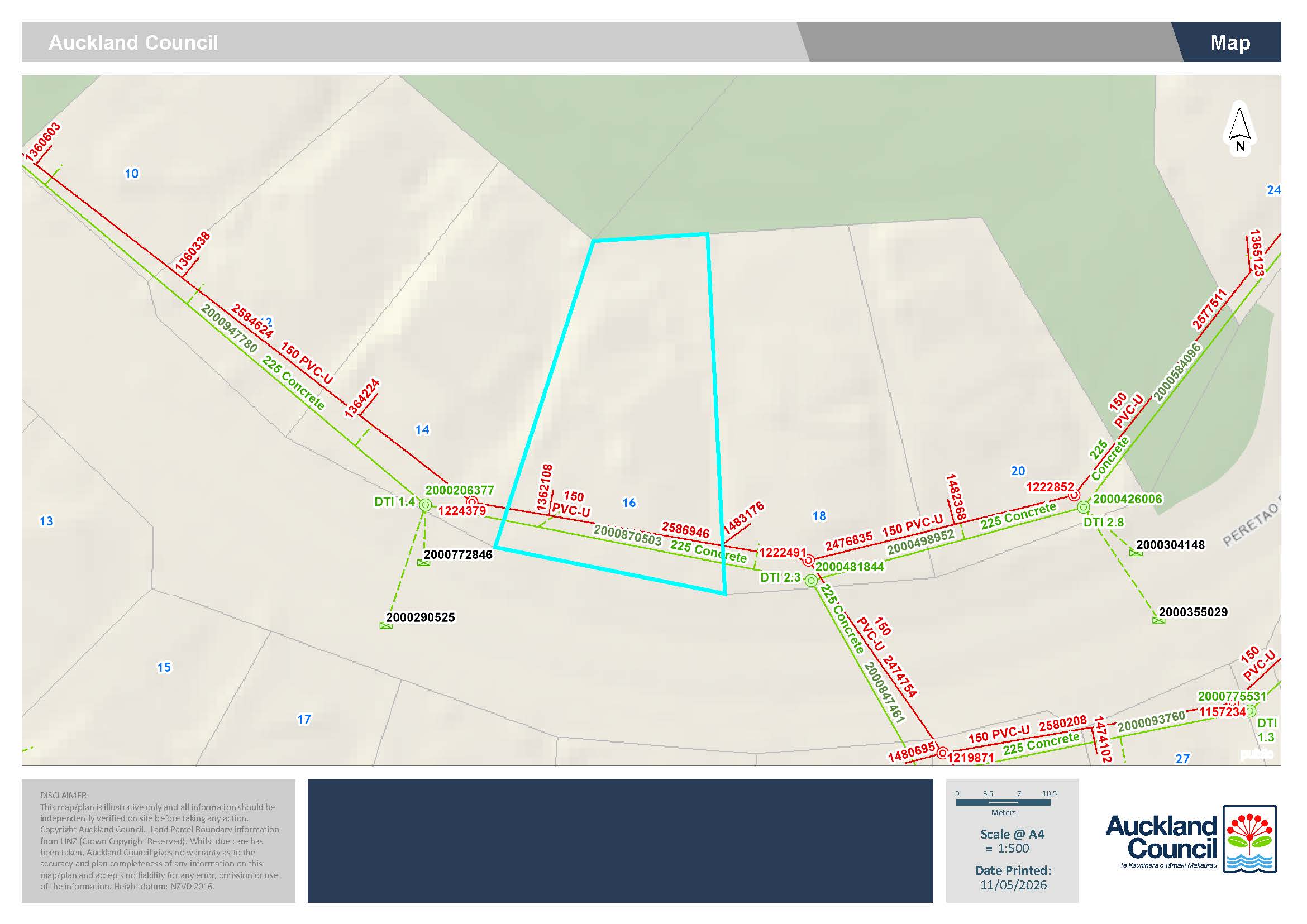The image size is (1307, 924).
Task: Click pipe label 2000870503
Action: click(627, 535)
